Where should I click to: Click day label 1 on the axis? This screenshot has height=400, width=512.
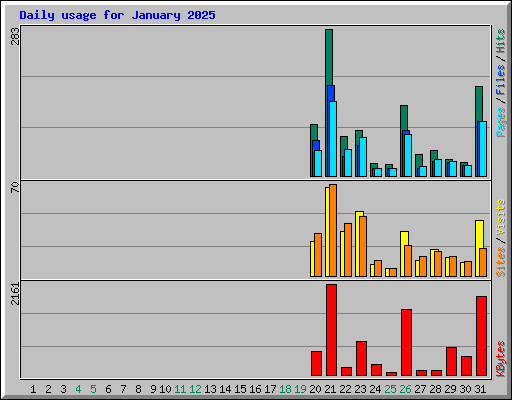(x=33, y=389)
